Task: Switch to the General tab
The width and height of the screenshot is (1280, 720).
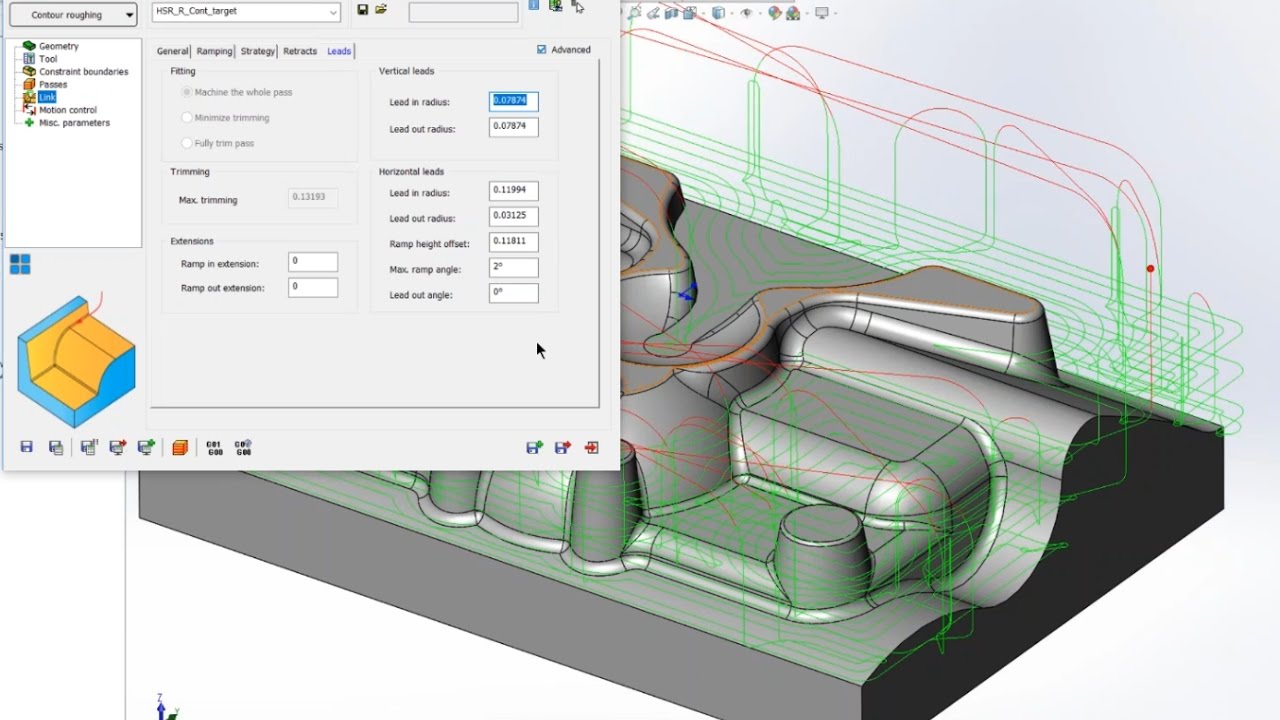Action: pos(173,51)
